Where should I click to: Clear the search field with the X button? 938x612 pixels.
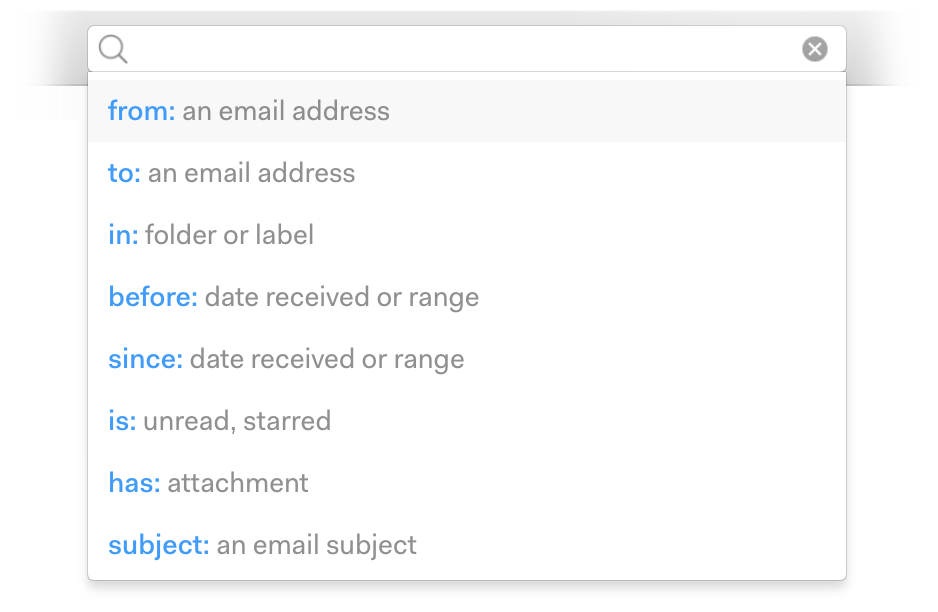tap(815, 49)
